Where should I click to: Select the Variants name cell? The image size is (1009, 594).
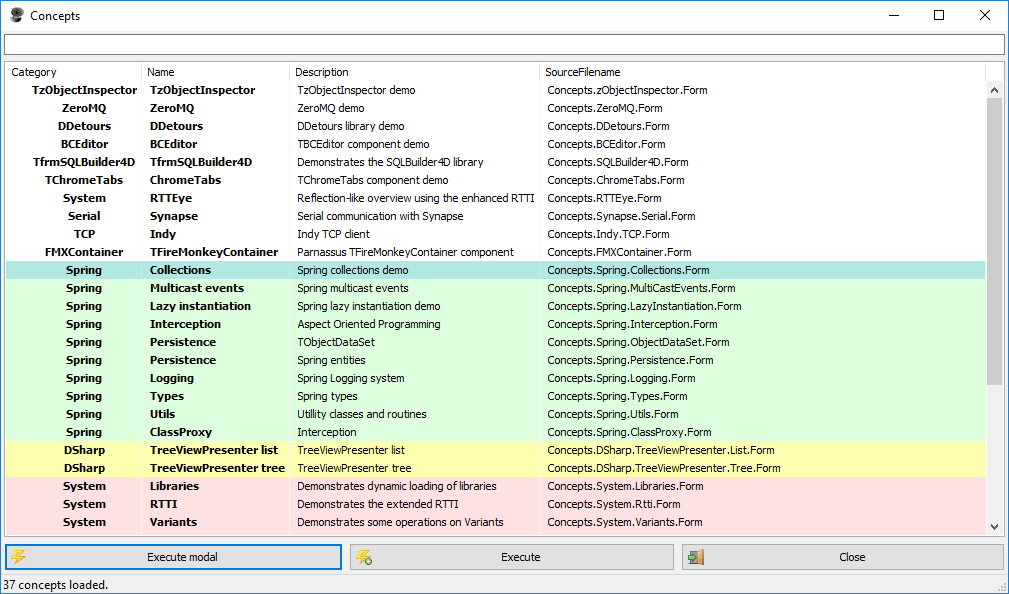coord(173,523)
